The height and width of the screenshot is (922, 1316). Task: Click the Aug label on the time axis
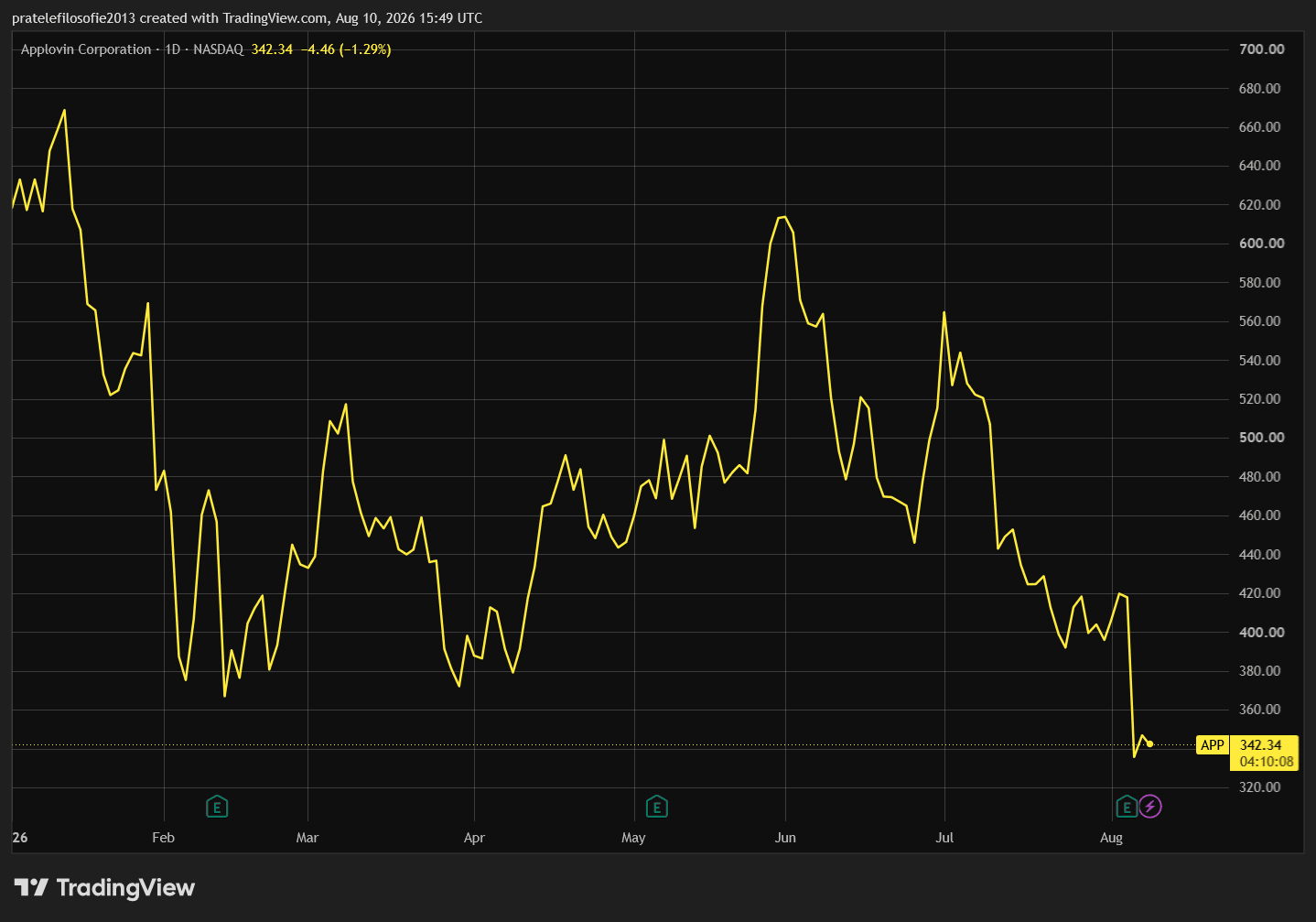tap(1111, 838)
